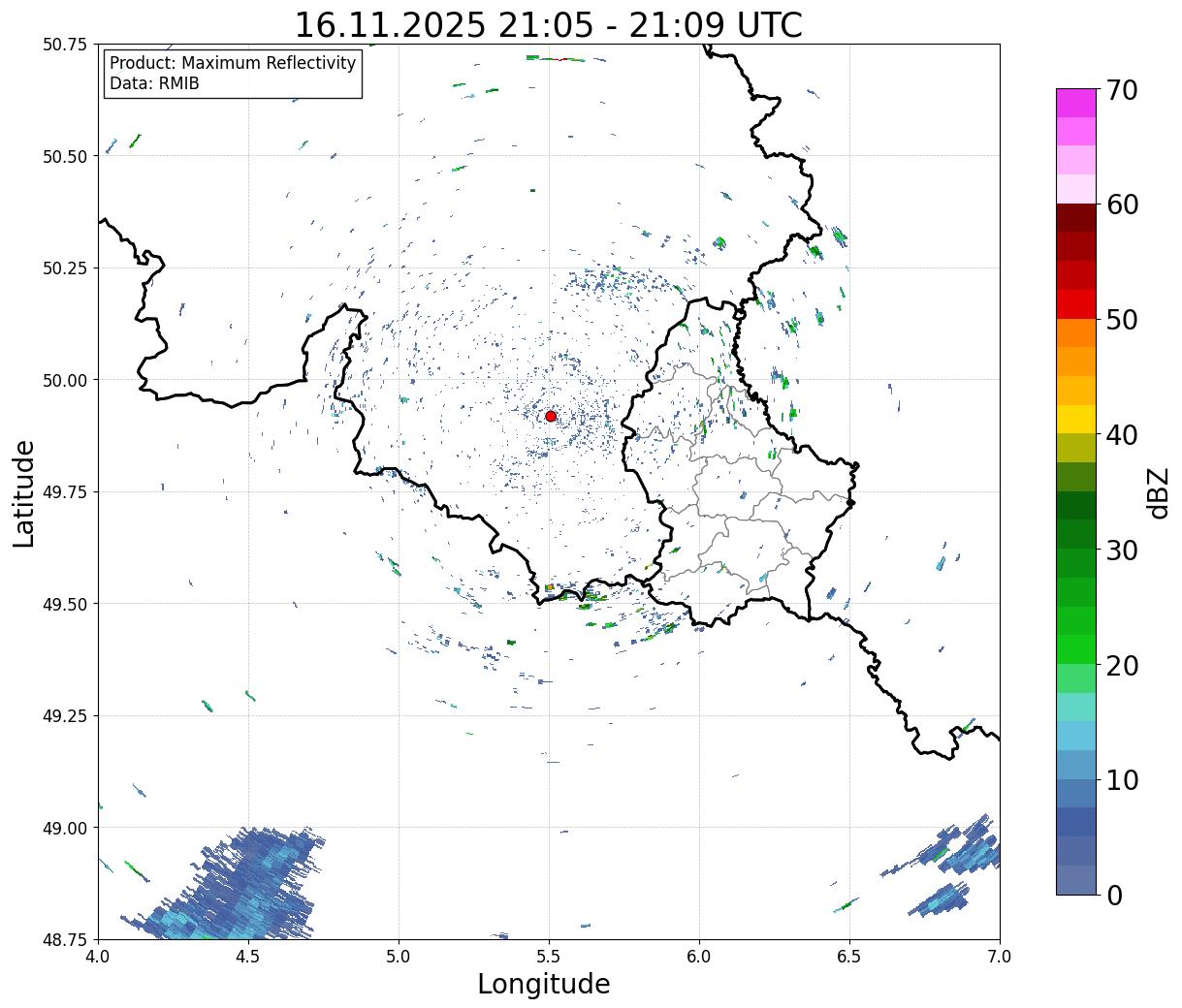Click the latitude tick label 50.50
1182x1008 pixels.
click(x=65, y=156)
